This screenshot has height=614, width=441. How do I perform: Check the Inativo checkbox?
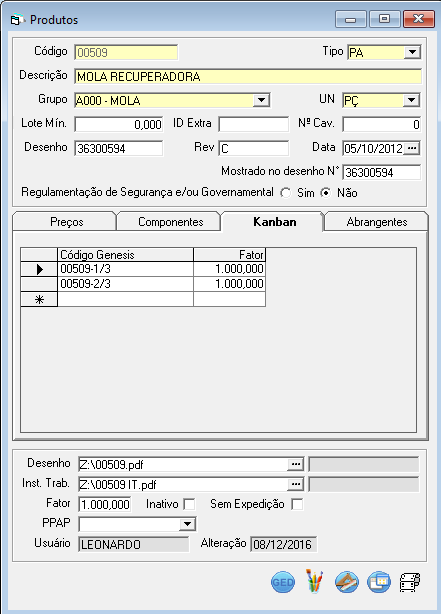(x=190, y=504)
